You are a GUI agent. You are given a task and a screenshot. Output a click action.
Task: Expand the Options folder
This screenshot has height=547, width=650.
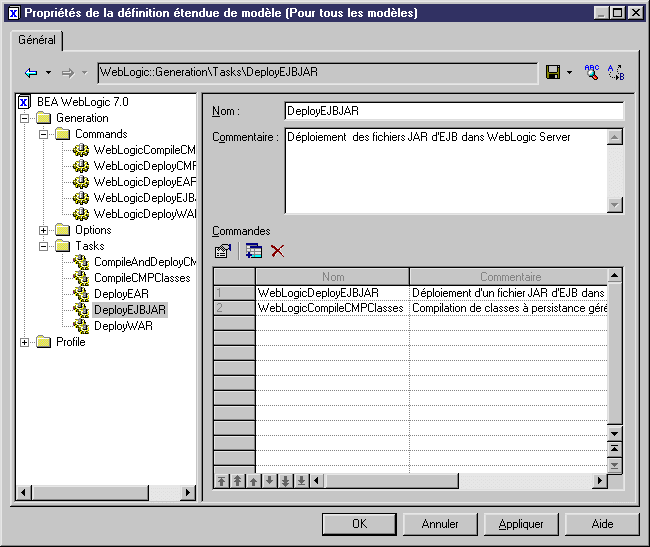(x=43, y=230)
